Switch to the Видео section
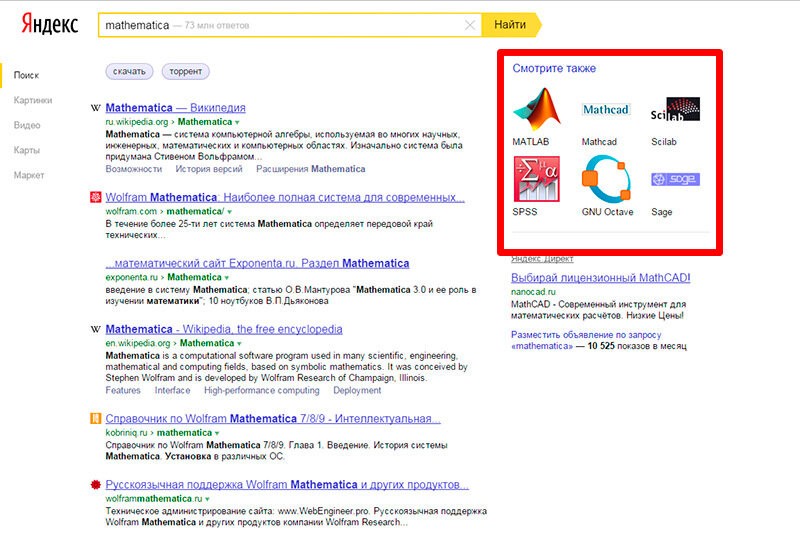 [x=27, y=125]
